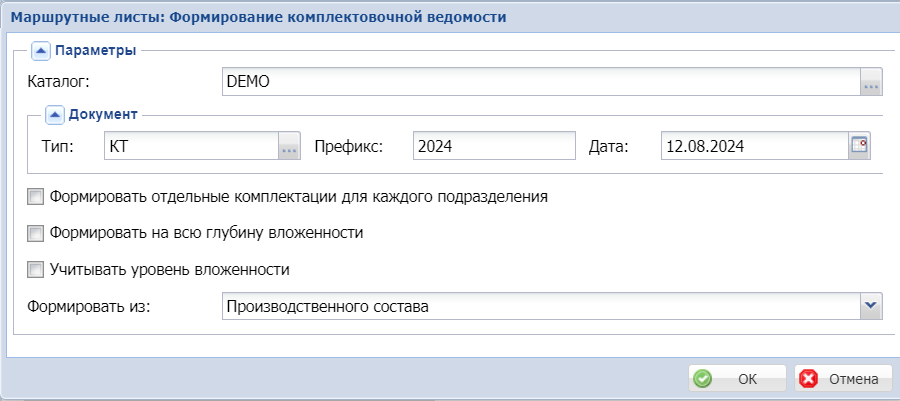The width and height of the screenshot is (900, 401).
Task: Click the Параметры section title
Action: point(96,50)
